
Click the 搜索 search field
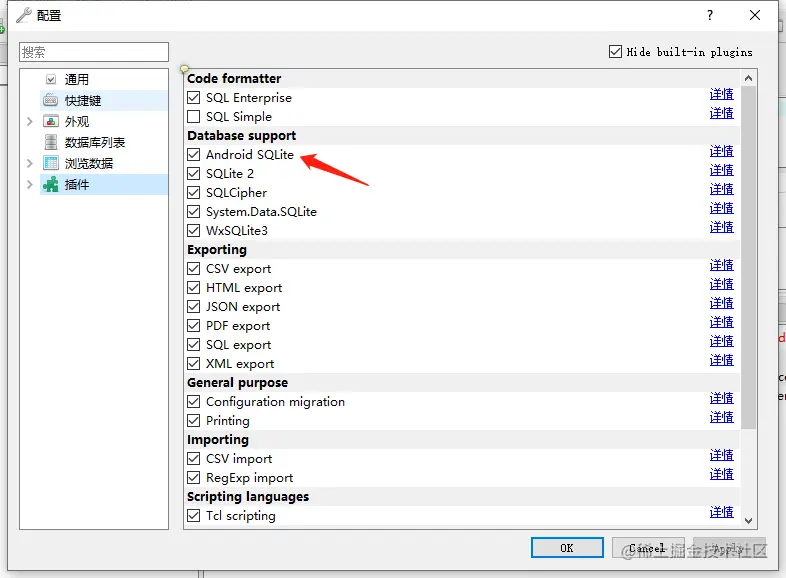point(94,52)
